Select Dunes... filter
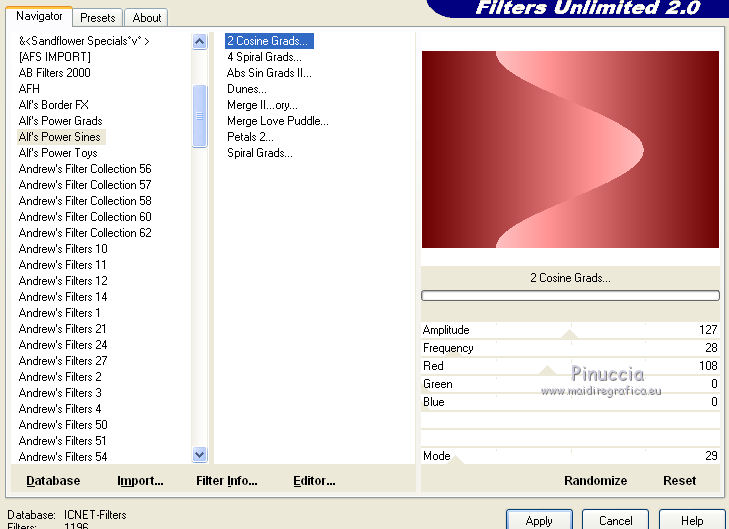This screenshot has height=529, width=729. [247, 89]
